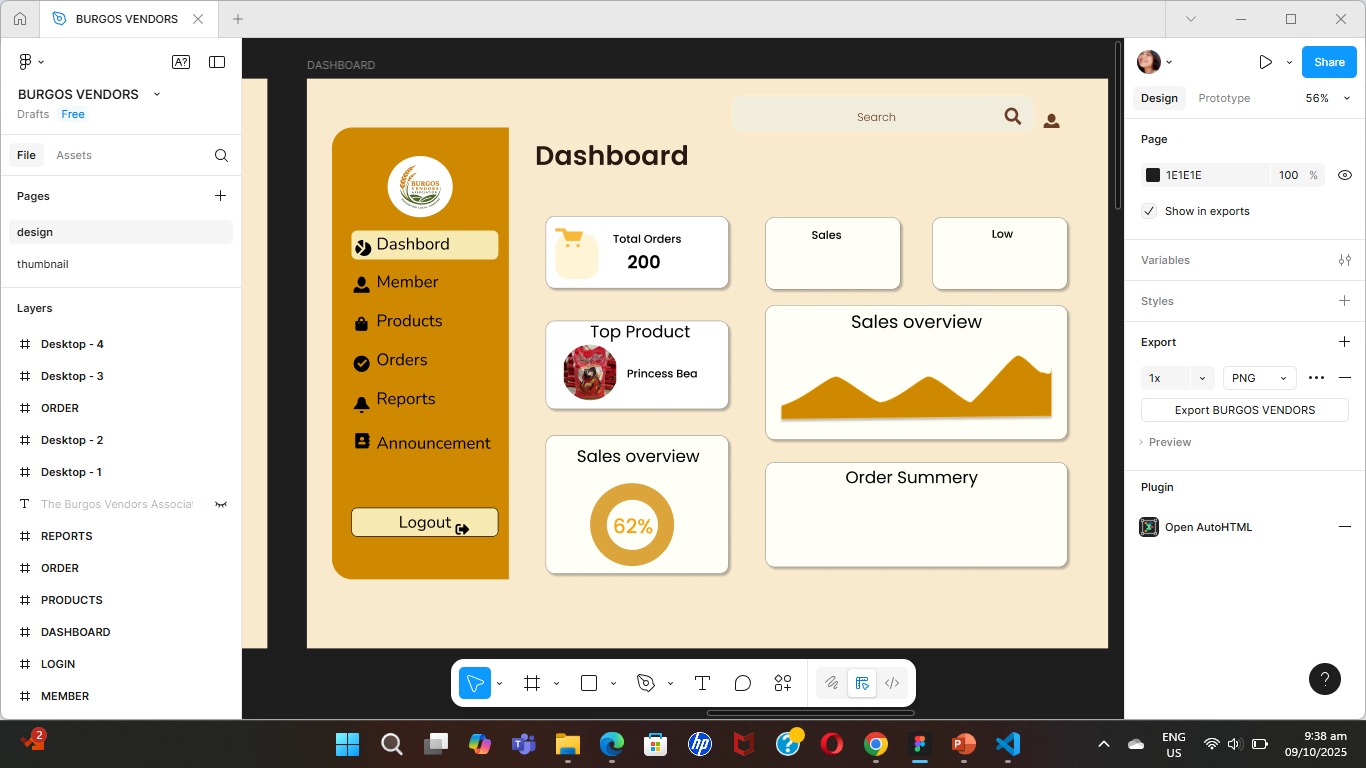Screen dimensions: 1366x768
Task: Expand the export Preview section
Action: pyautogui.click(x=1169, y=442)
